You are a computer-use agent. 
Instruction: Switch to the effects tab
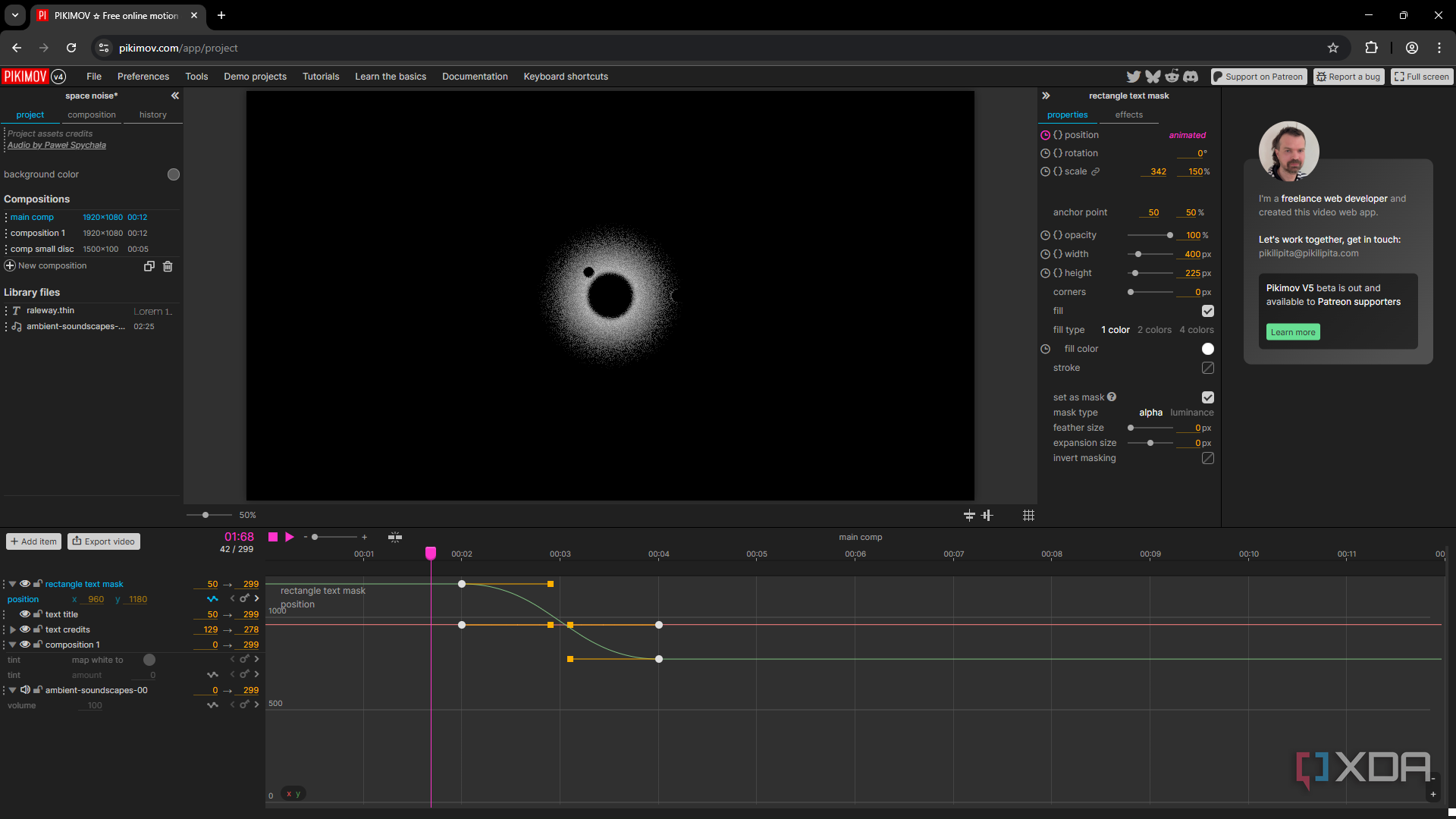[1128, 115]
